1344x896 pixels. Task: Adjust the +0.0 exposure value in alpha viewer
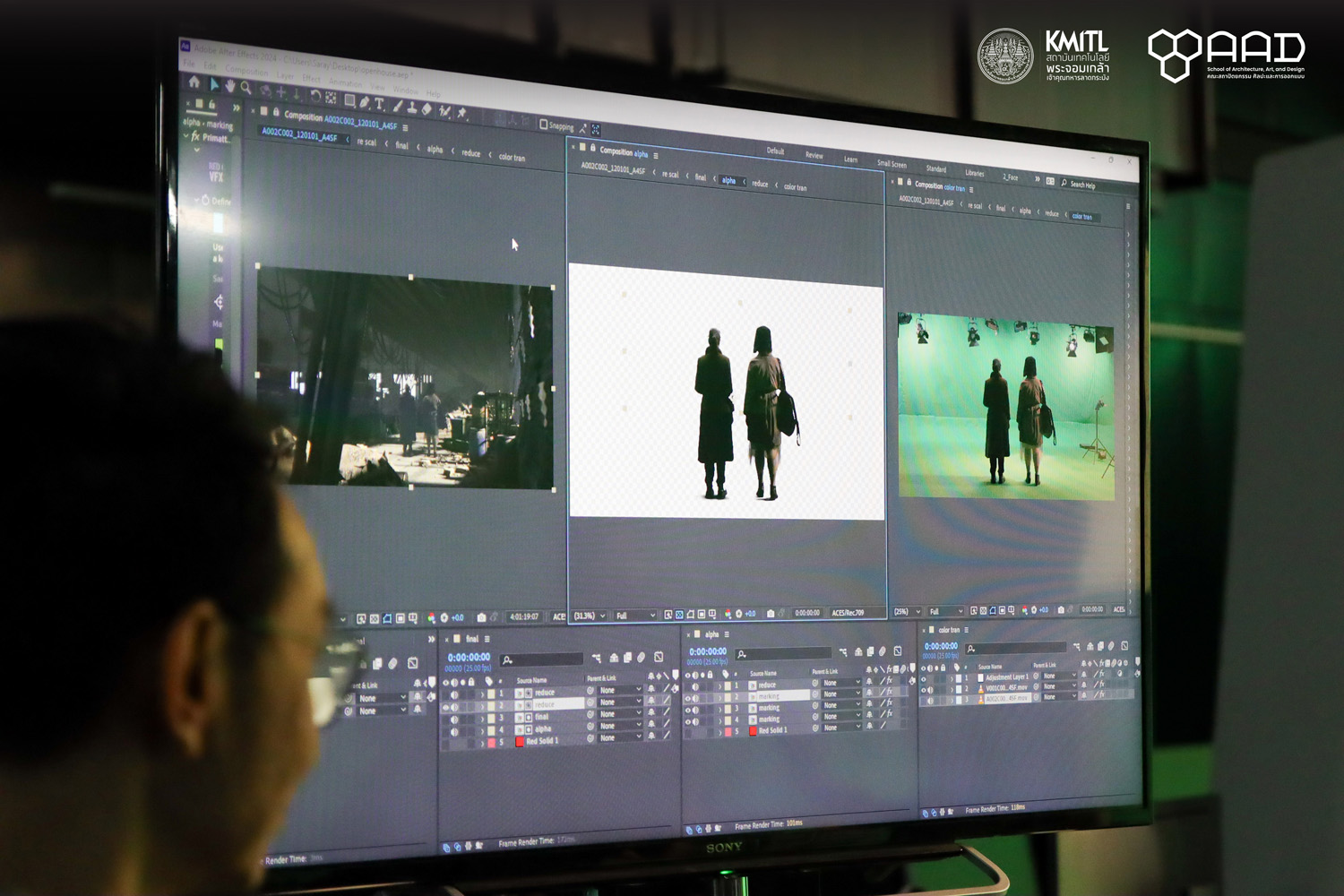pyautogui.click(x=751, y=614)
